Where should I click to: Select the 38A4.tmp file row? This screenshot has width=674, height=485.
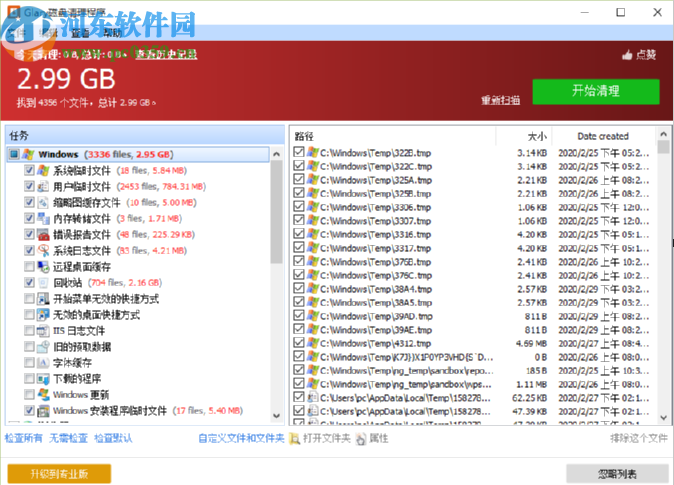click(x=473, y=289)
